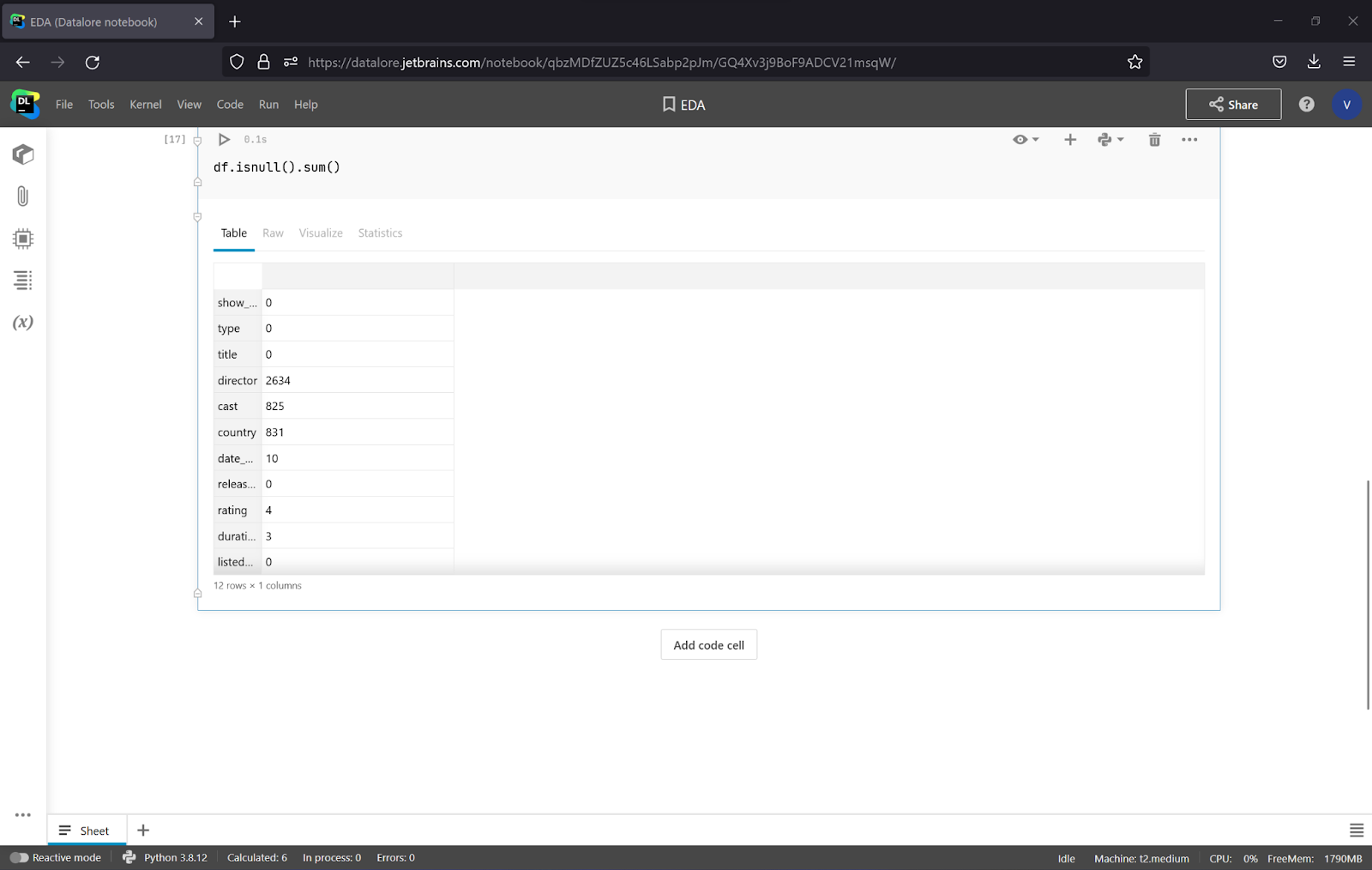Screen dimensions: 1372x870
Task: Click Add code cell button
Action: (x=708, y=644)
